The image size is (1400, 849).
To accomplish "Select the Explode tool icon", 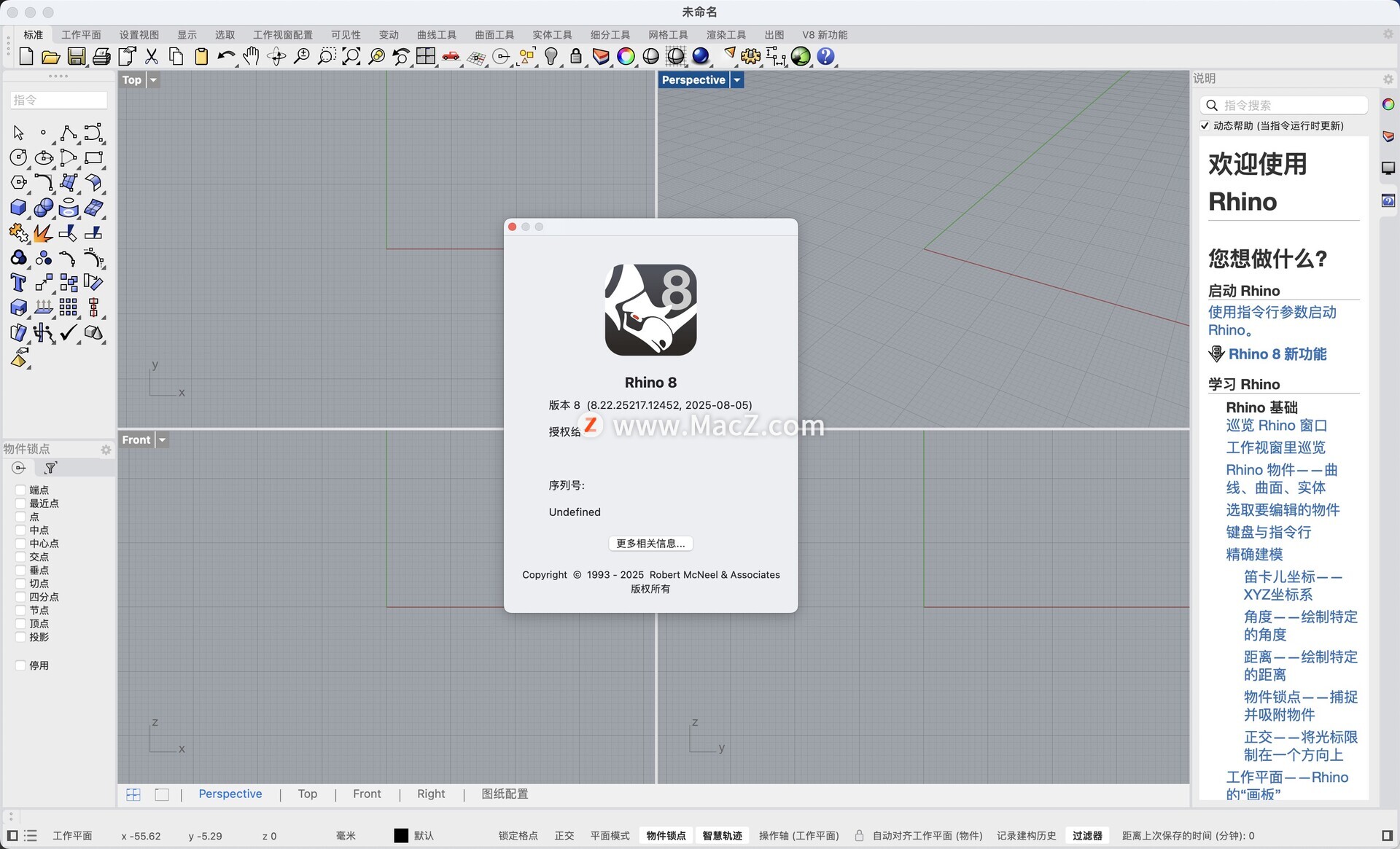I will click(43, 233).
